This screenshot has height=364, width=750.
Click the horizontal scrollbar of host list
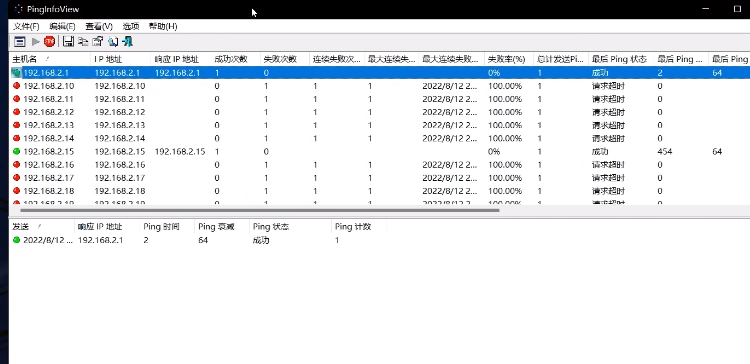pos(260,210)
